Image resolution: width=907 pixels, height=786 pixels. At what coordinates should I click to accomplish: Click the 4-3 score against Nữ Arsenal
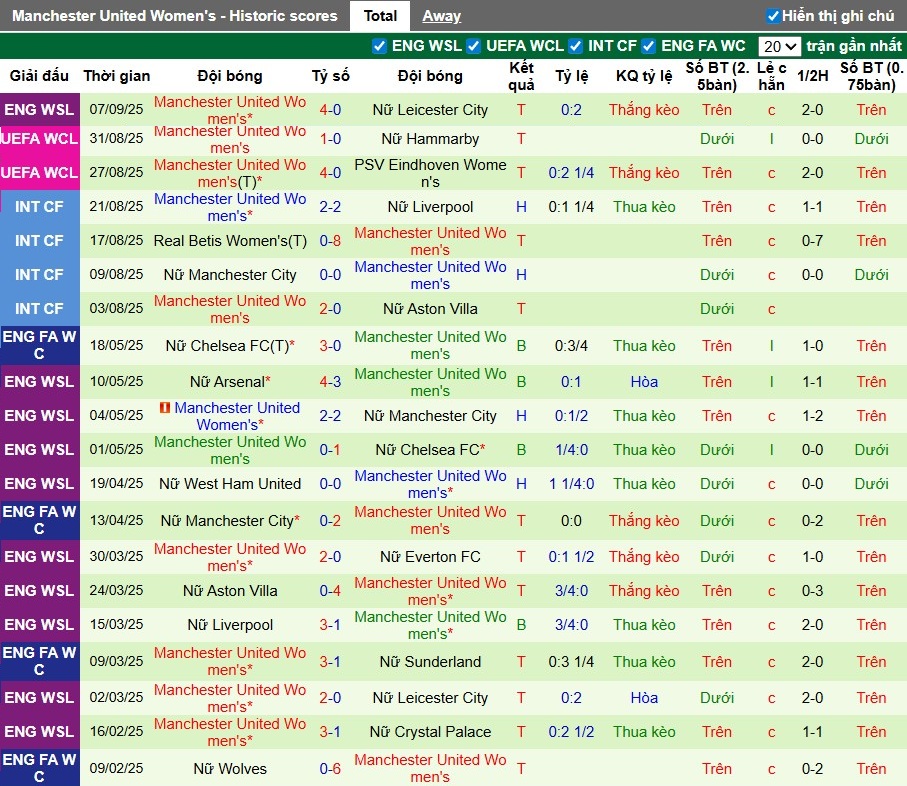coord(330,382)
